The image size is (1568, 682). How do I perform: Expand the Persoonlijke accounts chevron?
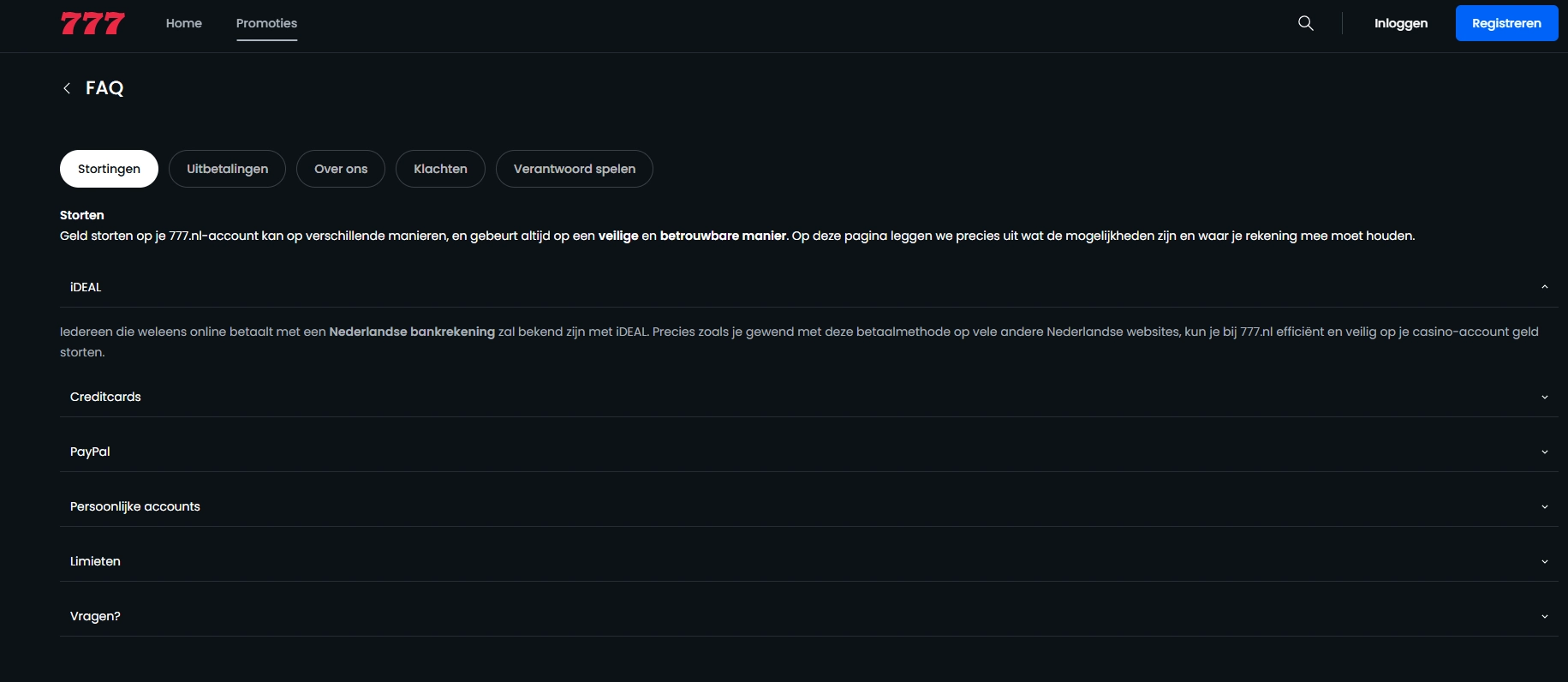point(1545,506)
